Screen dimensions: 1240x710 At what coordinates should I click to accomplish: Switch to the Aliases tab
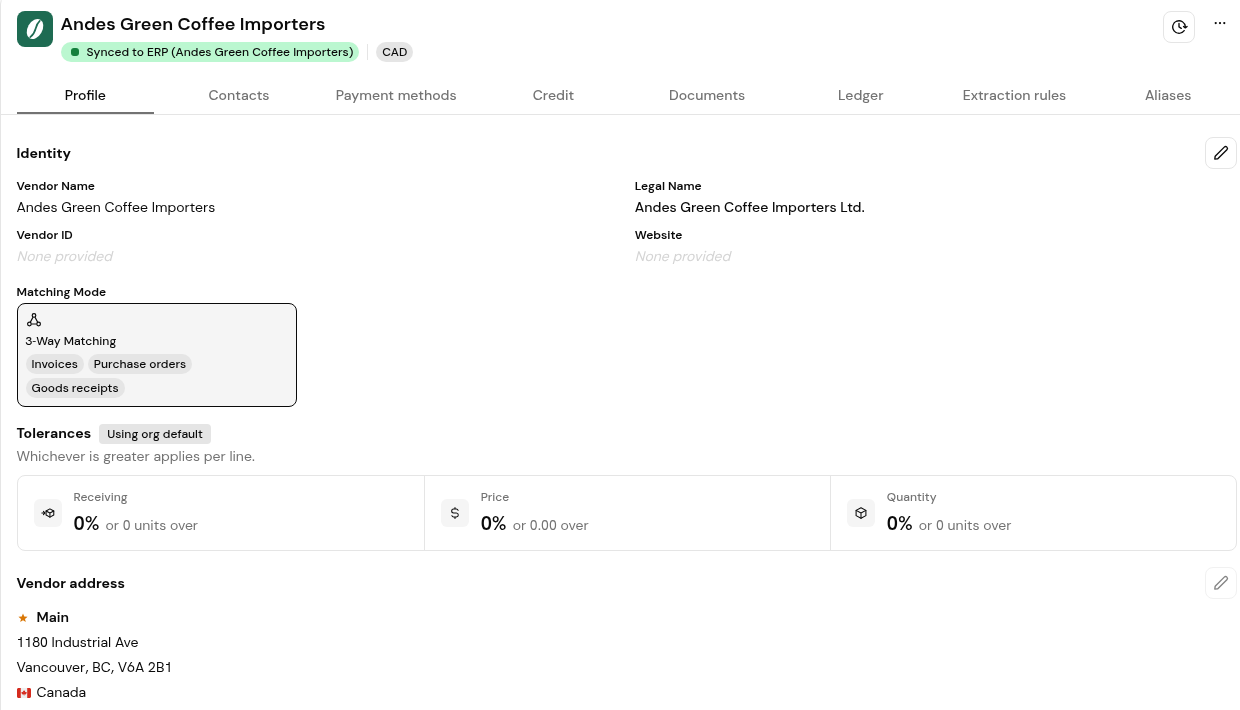pos(1168,95)
